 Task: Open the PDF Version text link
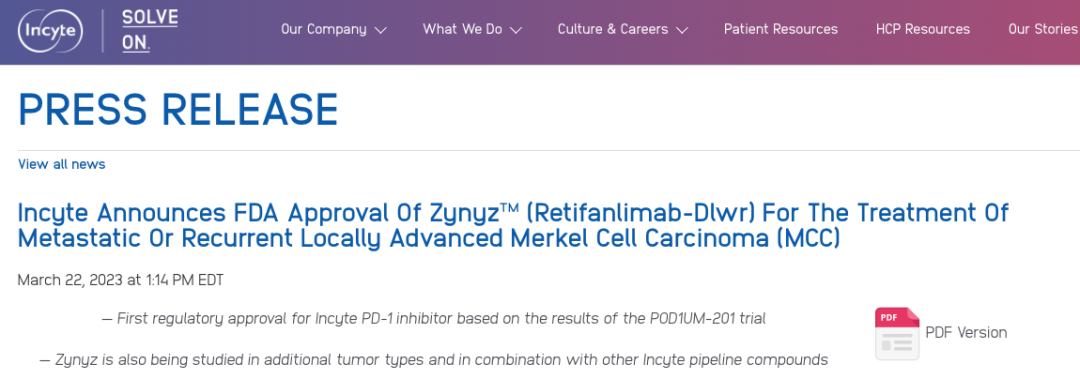tap(966, 333)
